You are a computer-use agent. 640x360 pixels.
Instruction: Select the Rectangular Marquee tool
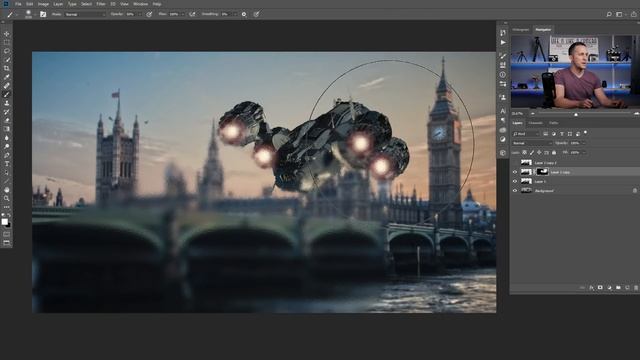(7, 42)
